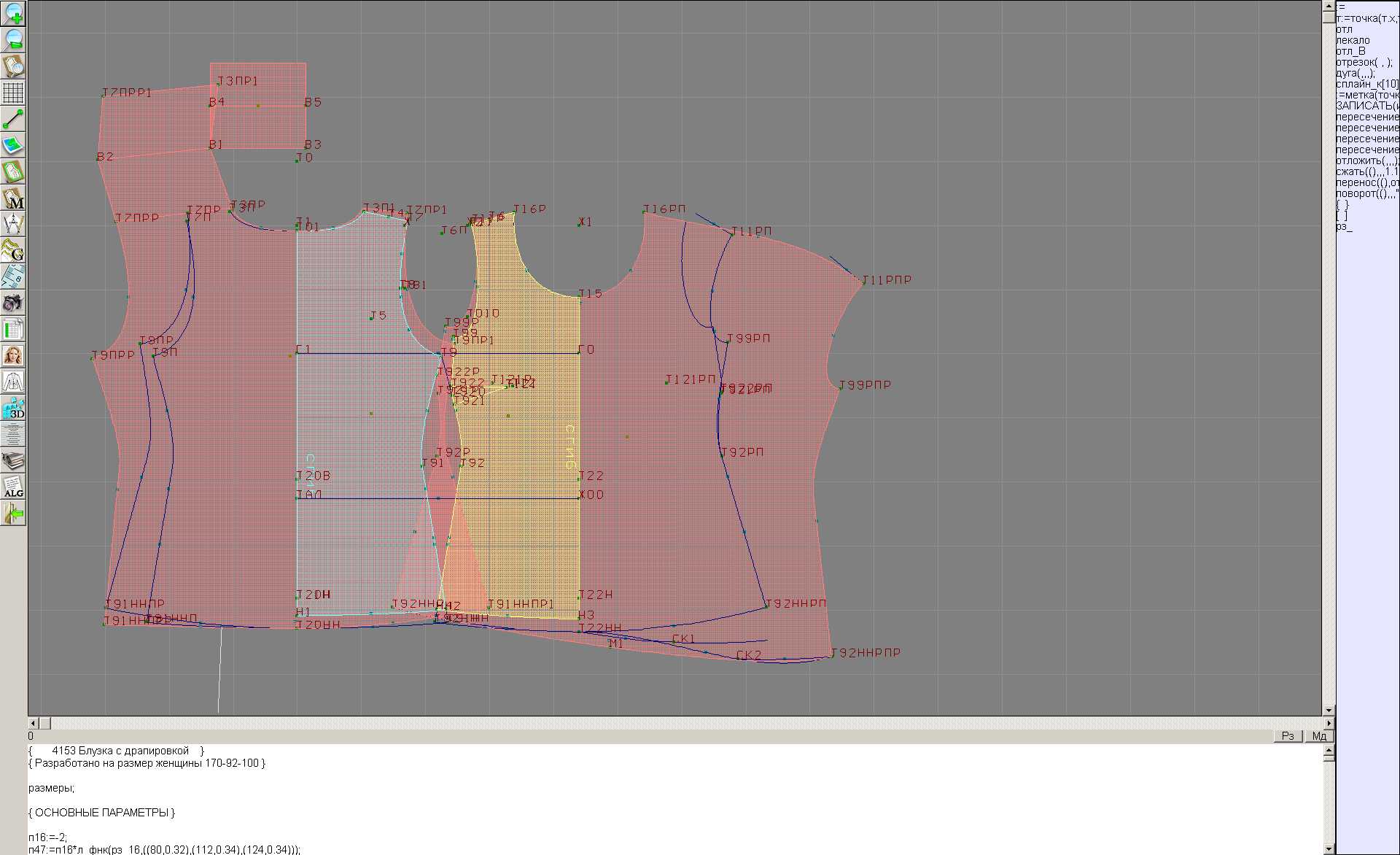Open the ALG algorithm document icon

13,487
